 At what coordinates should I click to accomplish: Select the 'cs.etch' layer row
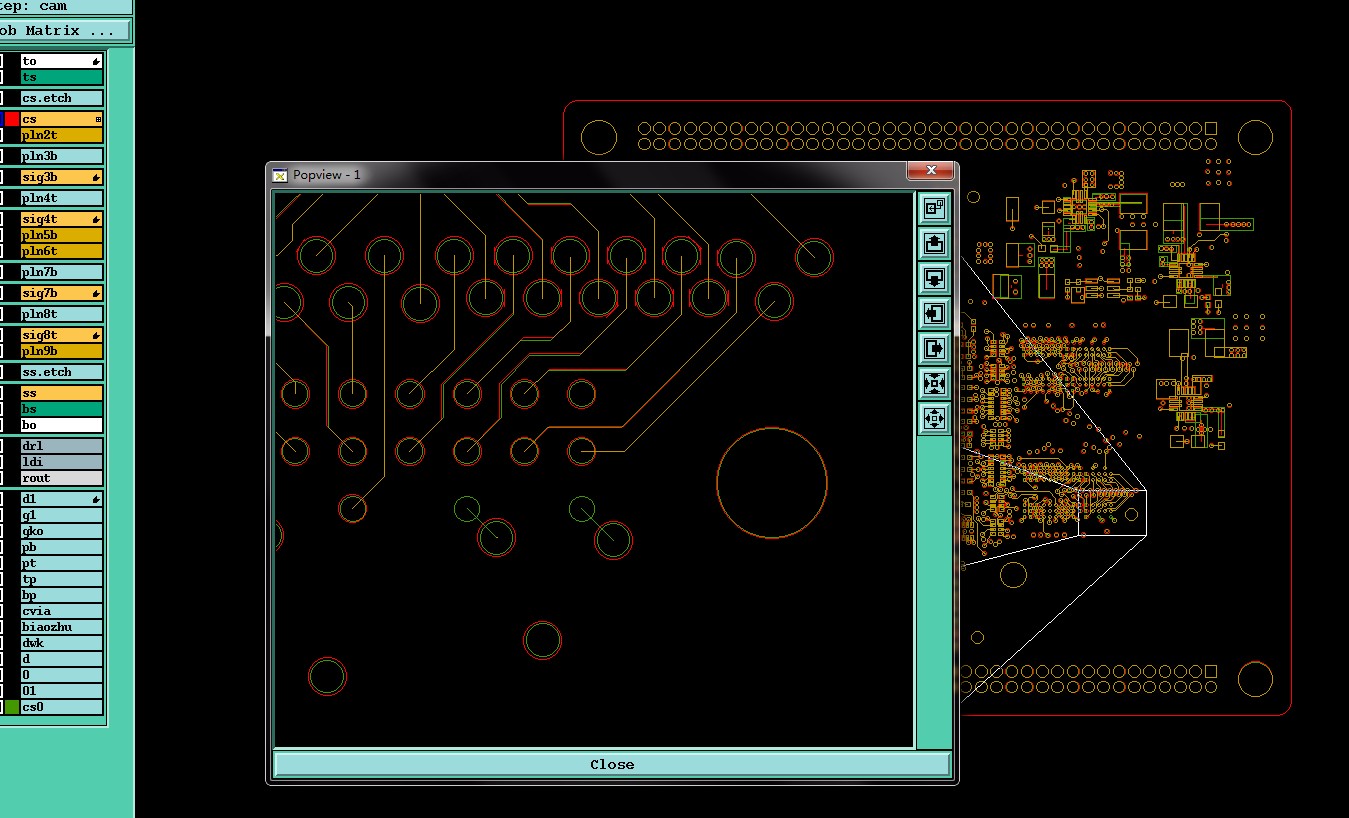62,98
